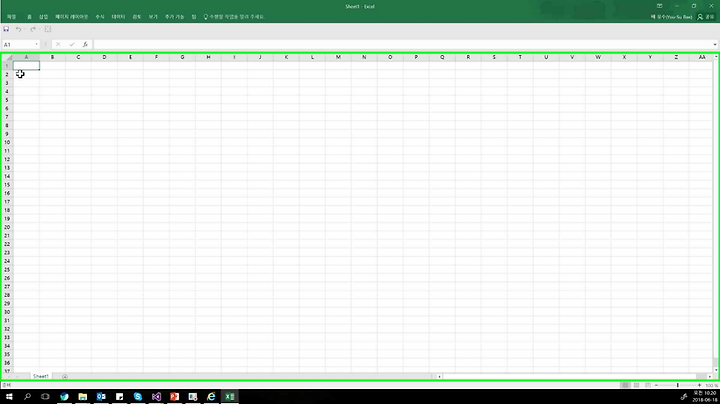
Task: Open Task View from the taskbar
Action: (x=45, y=396)
